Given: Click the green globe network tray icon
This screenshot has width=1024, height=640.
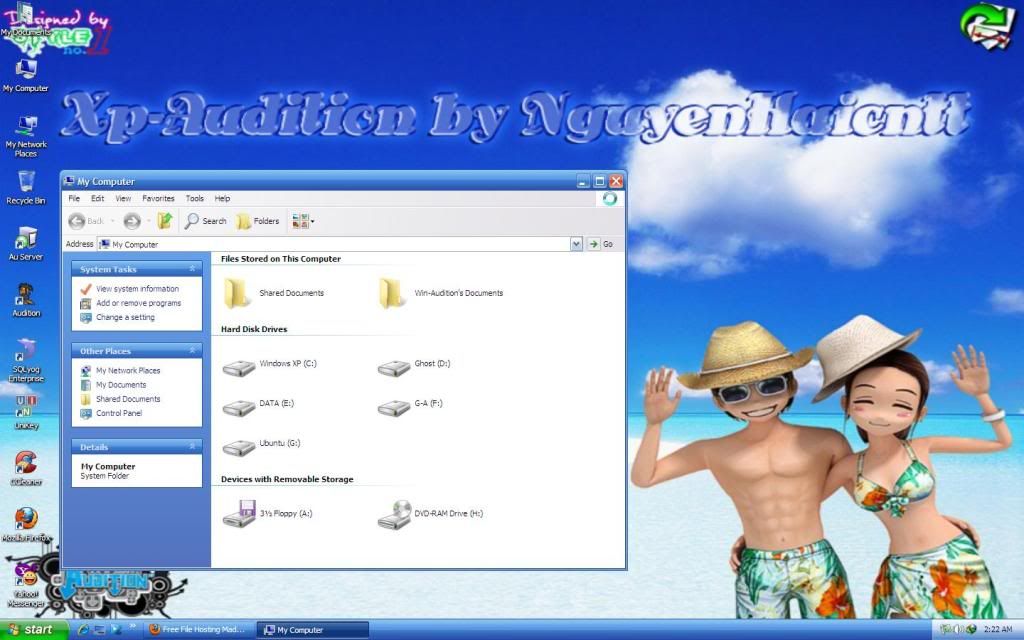Looking at the screenshot, I should coord(971,630).
